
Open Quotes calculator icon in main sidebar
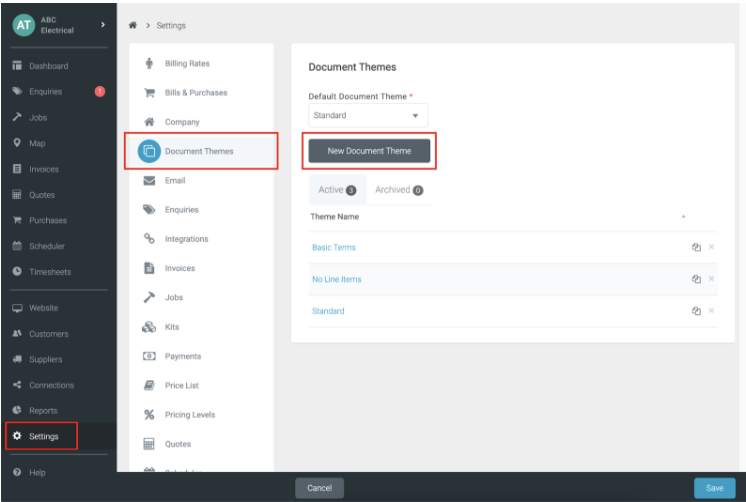point(17,195)
